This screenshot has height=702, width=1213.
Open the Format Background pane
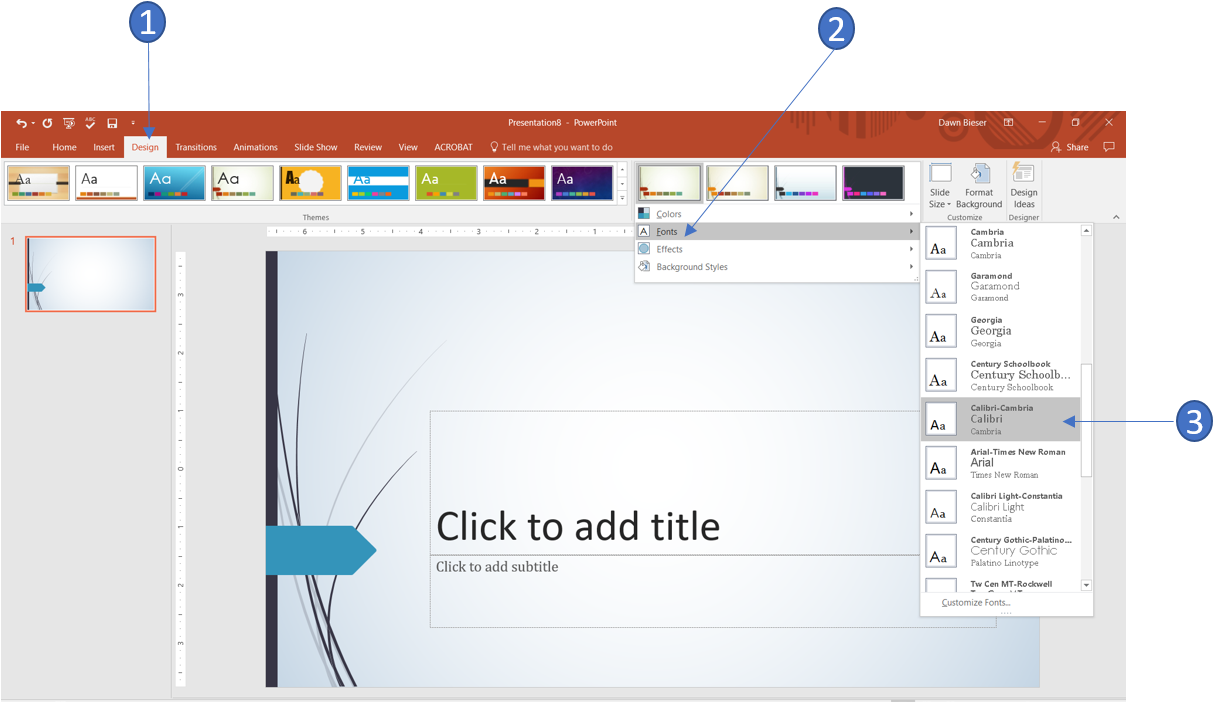coord(978,186)
